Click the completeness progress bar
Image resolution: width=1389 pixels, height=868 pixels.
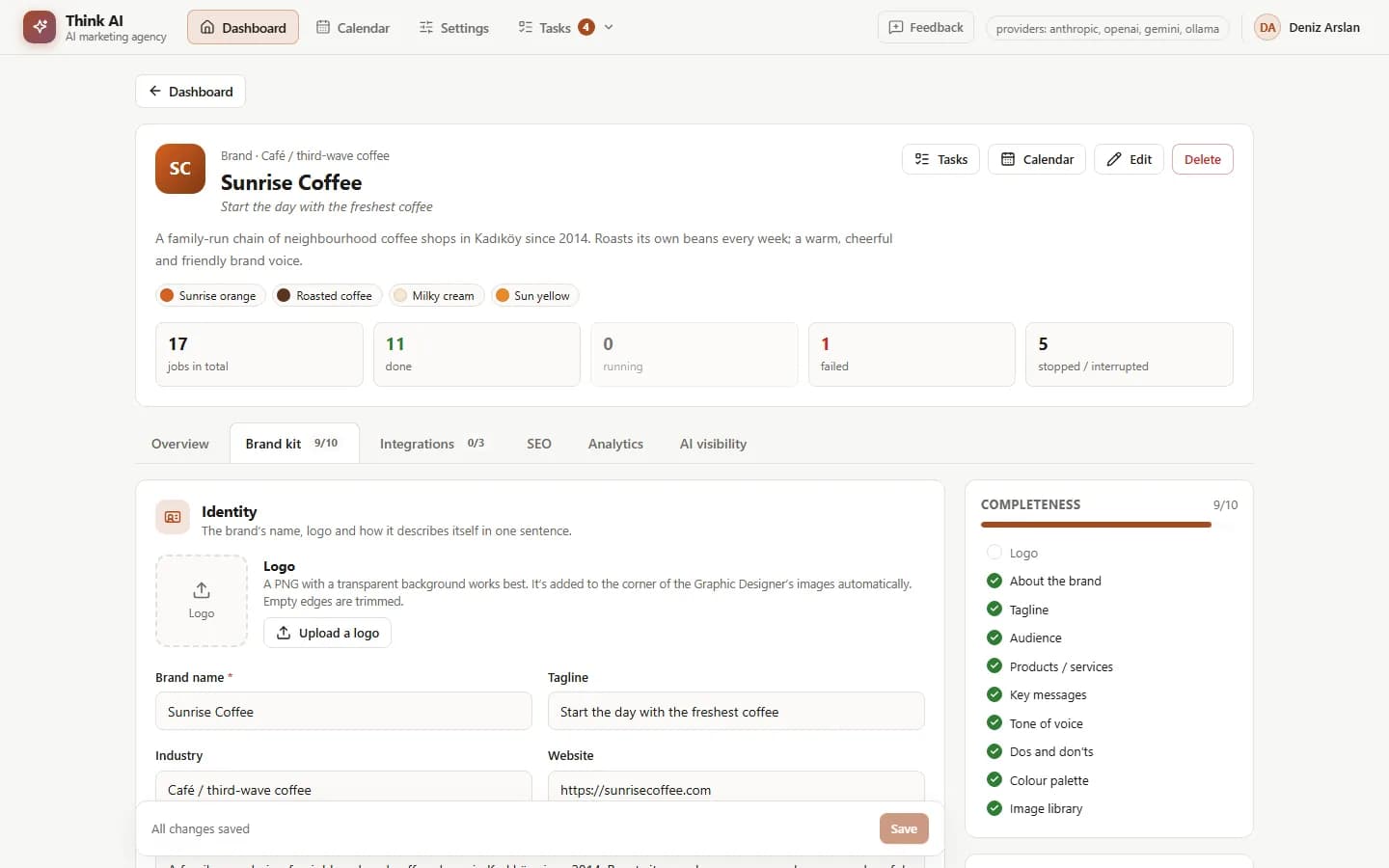click(1109, 525)
